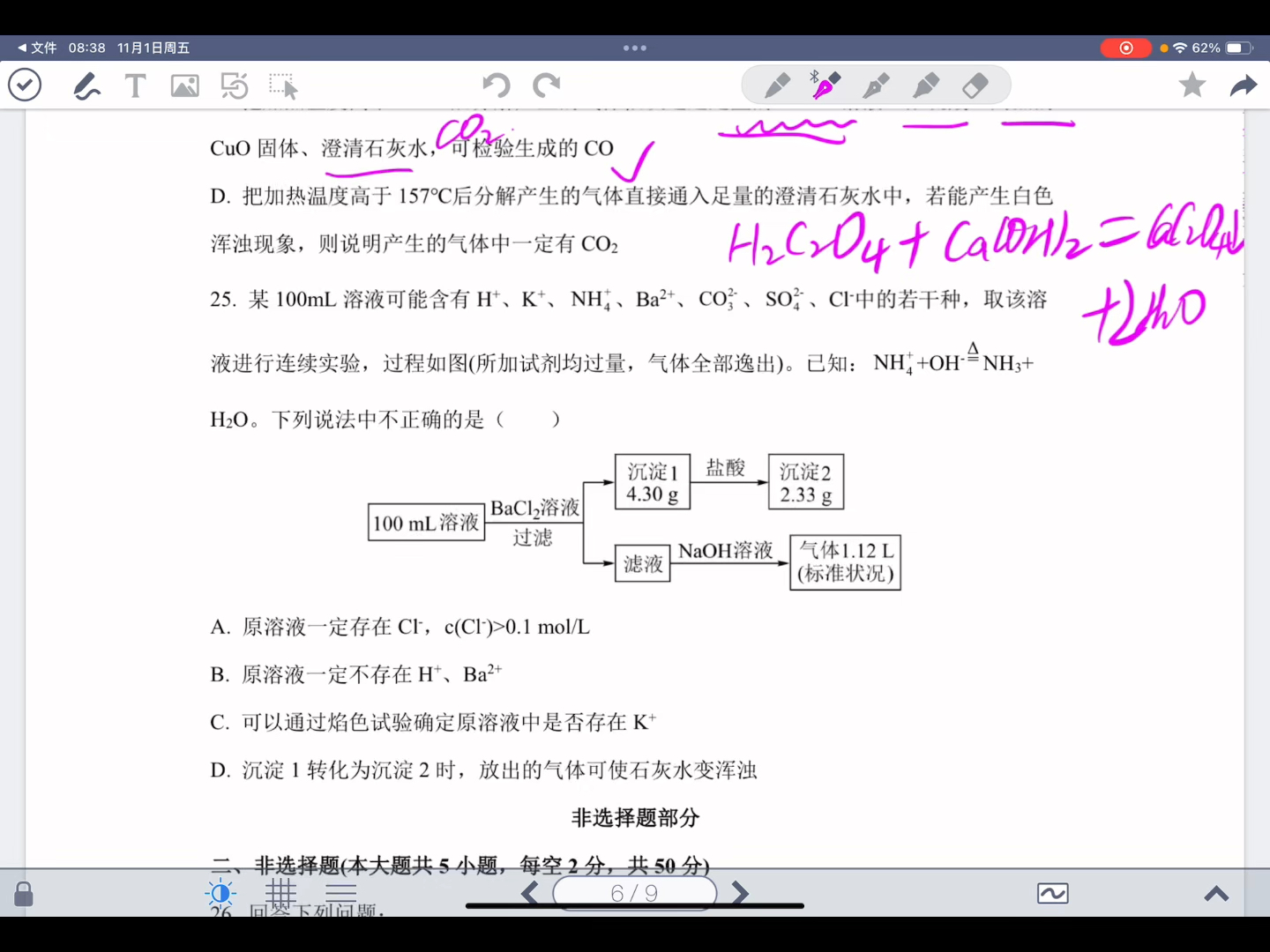Click the 非选择题部分 heading
The image size is (1270, 952).
pyautogui.click(x=635, y=818)
